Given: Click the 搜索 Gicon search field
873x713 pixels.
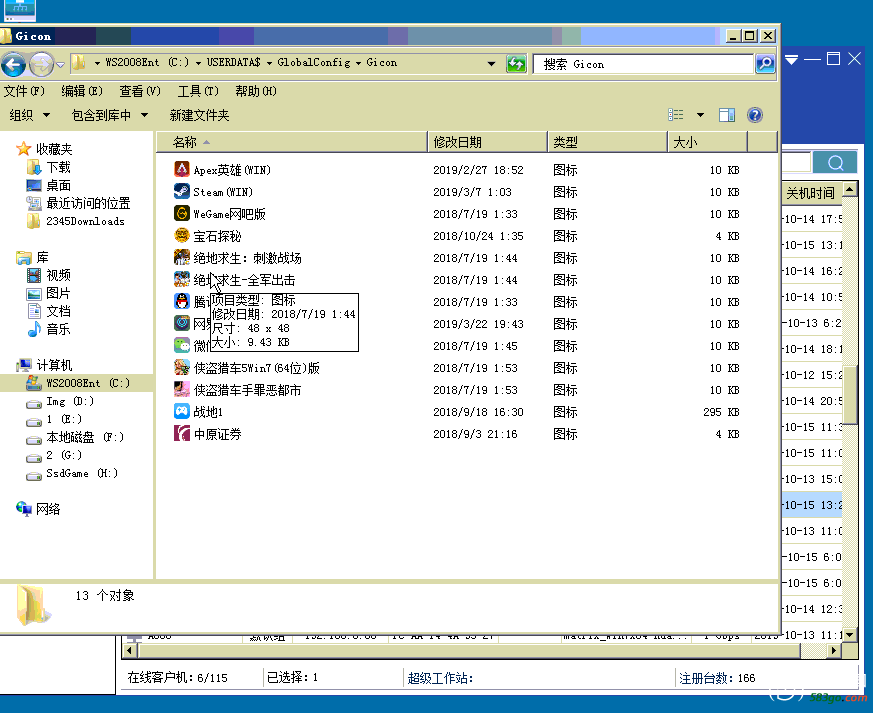Looking at the screenshot, I should (x=643, y=64).
